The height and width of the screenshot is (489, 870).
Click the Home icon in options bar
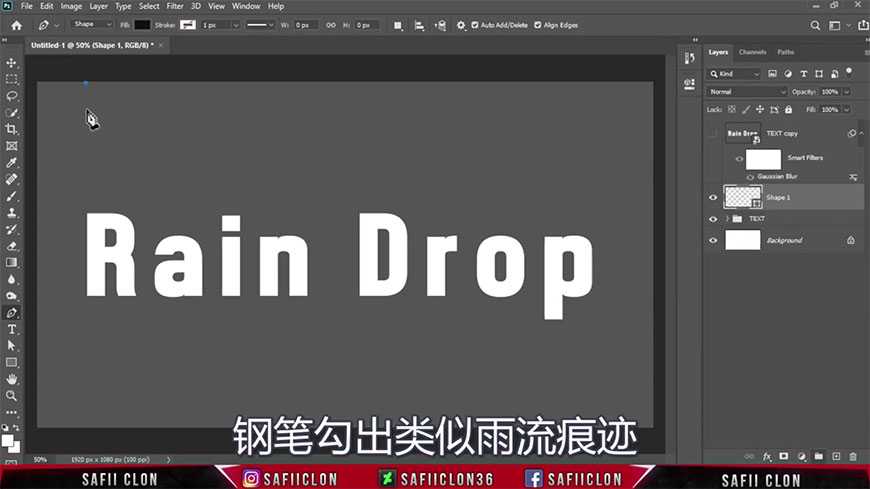click(x=17, y=26)
